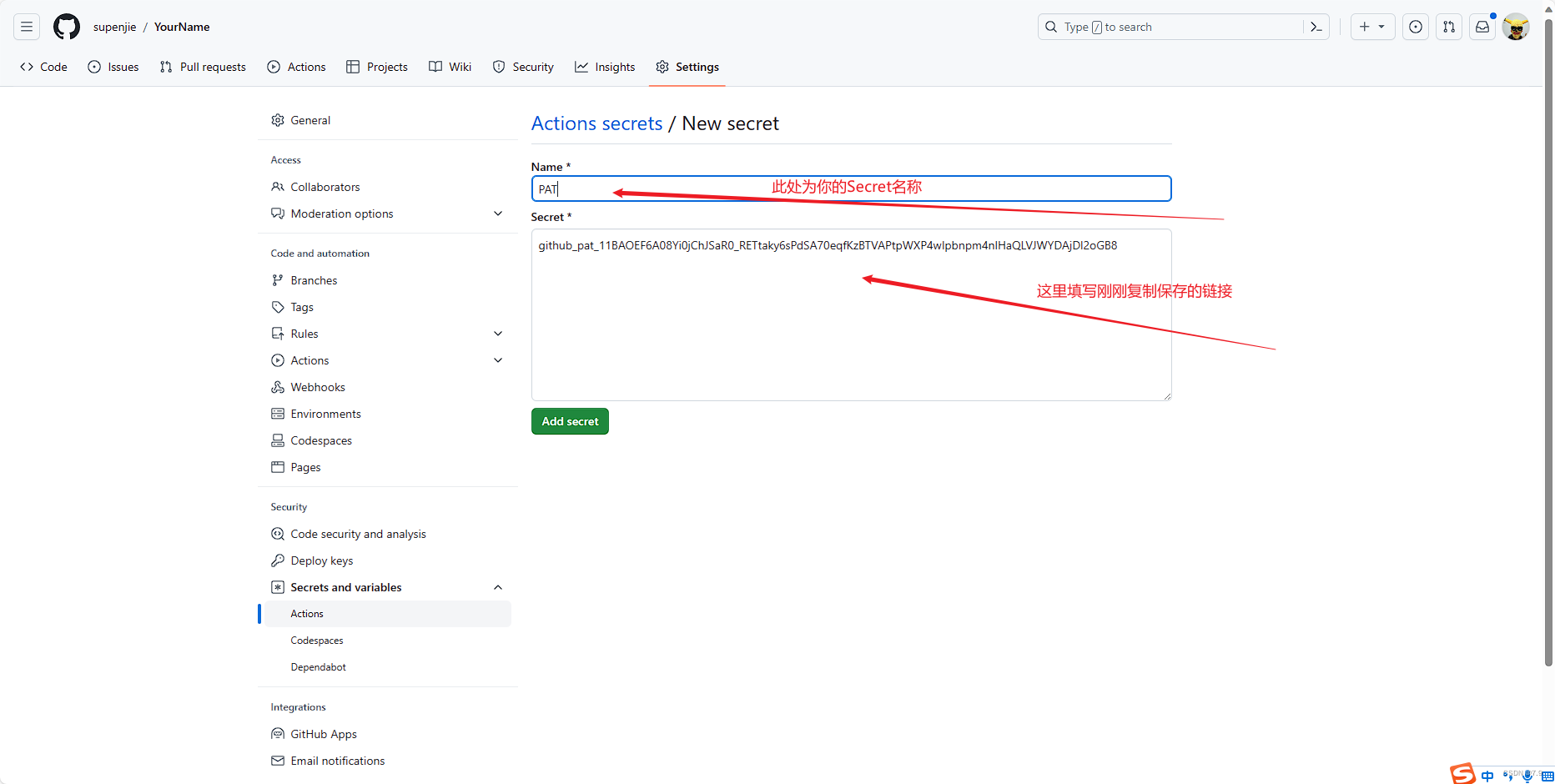1555x784 pixels.
Task: Open the GitHub home via the Octocat logo
Action: click(x=67, y=26)
